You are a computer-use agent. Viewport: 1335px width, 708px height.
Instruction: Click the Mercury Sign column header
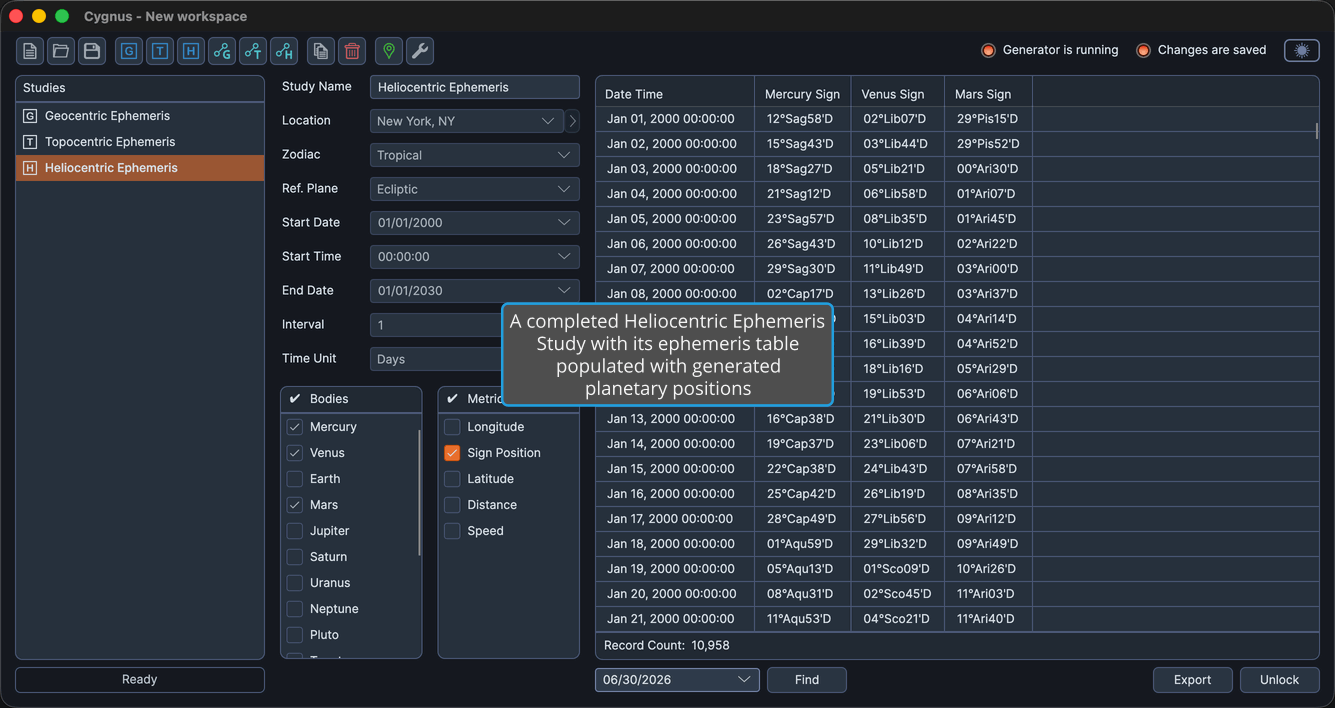click(803, 93)
